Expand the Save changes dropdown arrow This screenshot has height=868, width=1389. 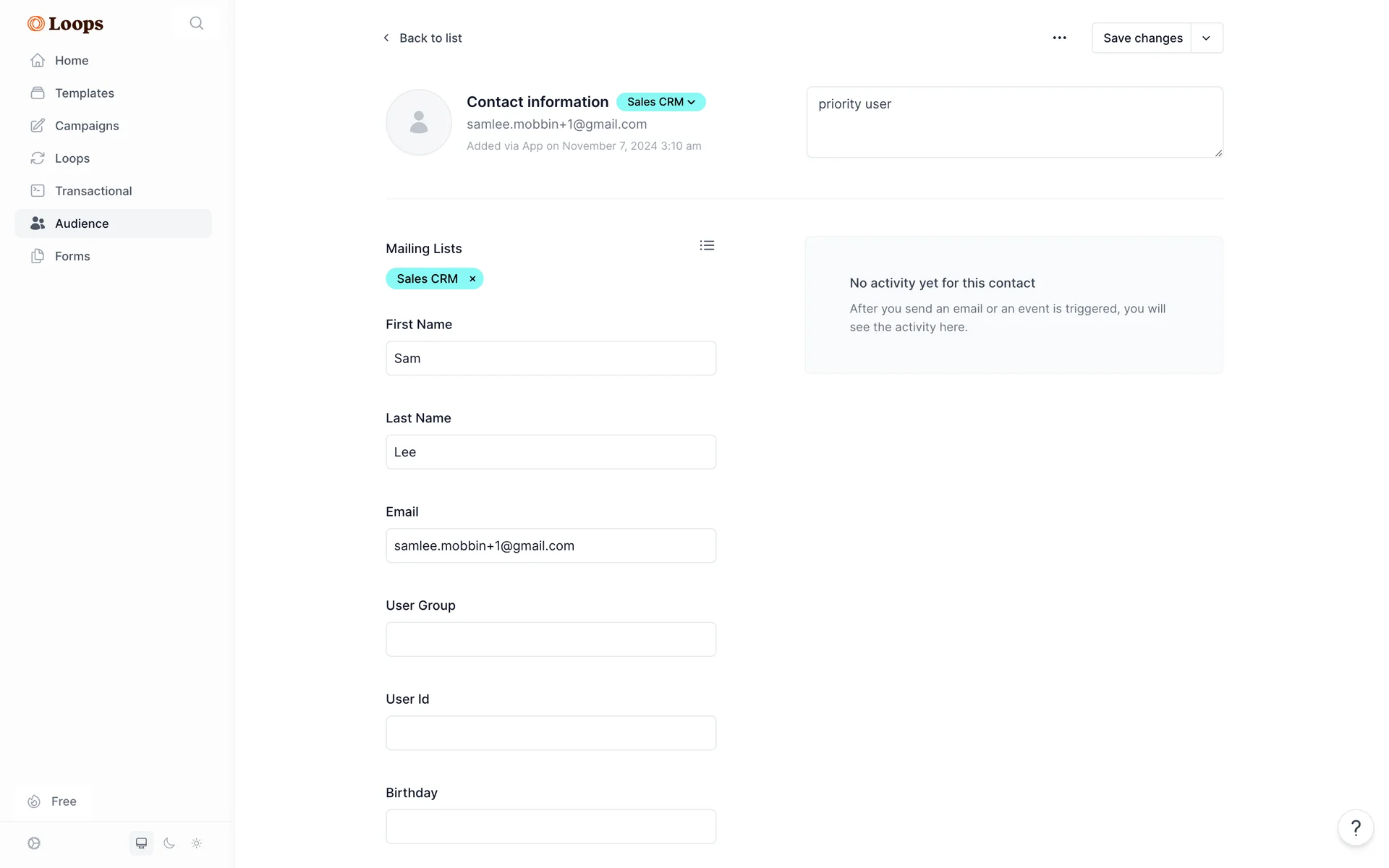1206,38
